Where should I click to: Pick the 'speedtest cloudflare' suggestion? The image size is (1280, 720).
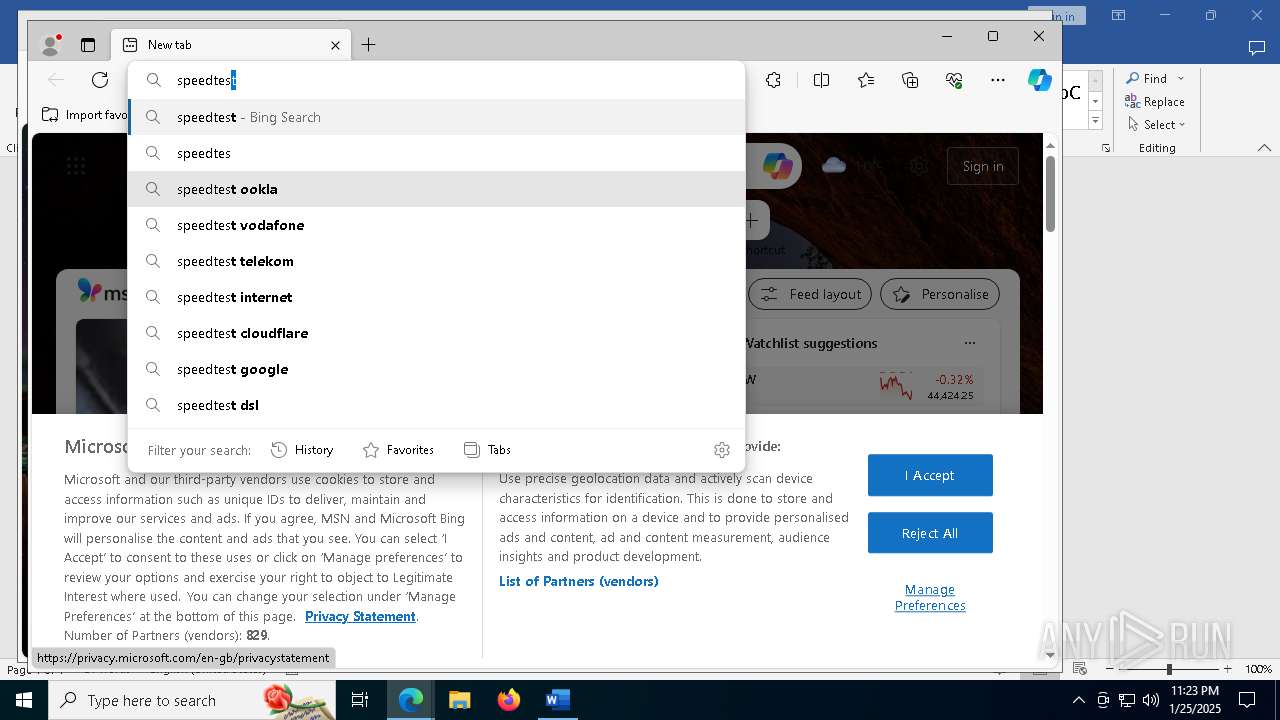tap(437, 333)
